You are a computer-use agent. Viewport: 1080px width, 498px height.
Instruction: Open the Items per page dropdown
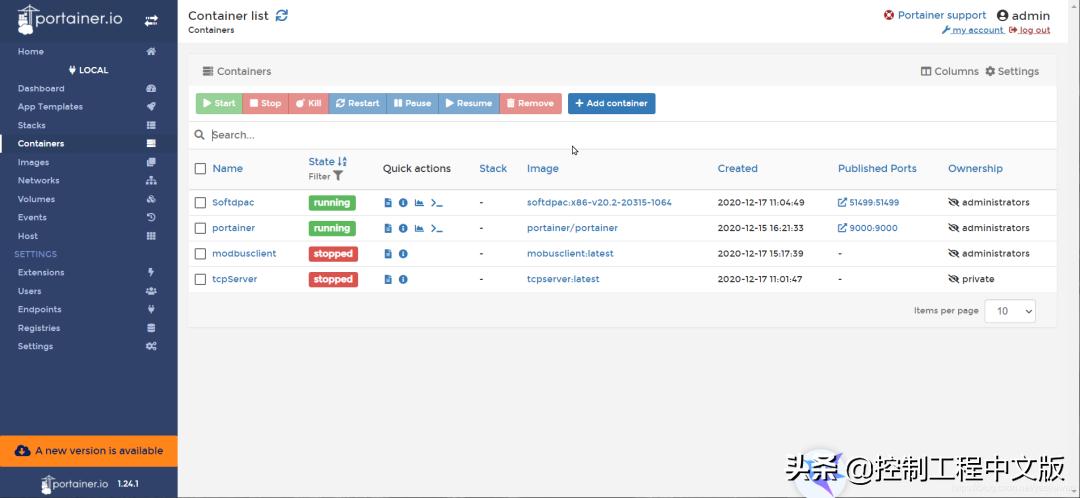click(1010, 311)
